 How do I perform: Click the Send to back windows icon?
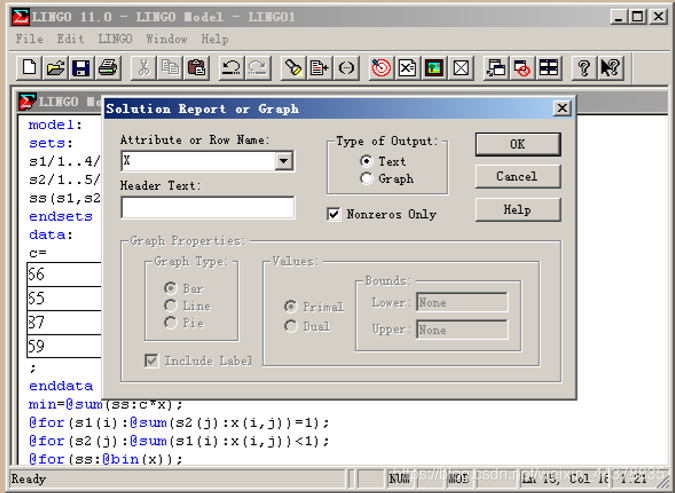click(496, 68)
